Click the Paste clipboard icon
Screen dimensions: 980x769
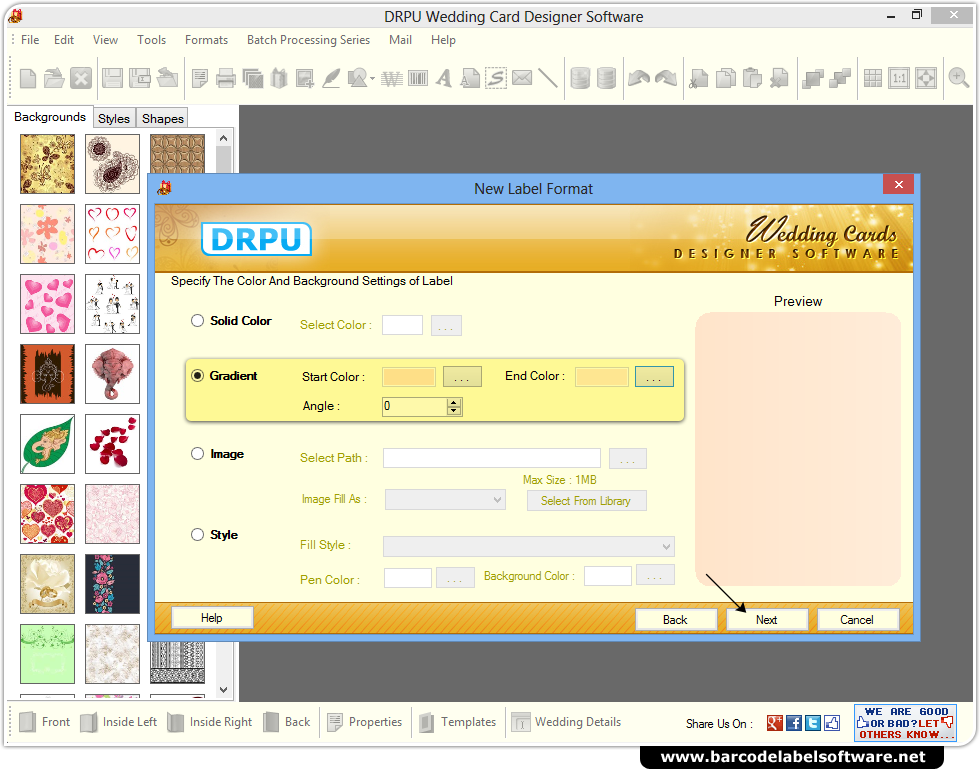(752, 79)
